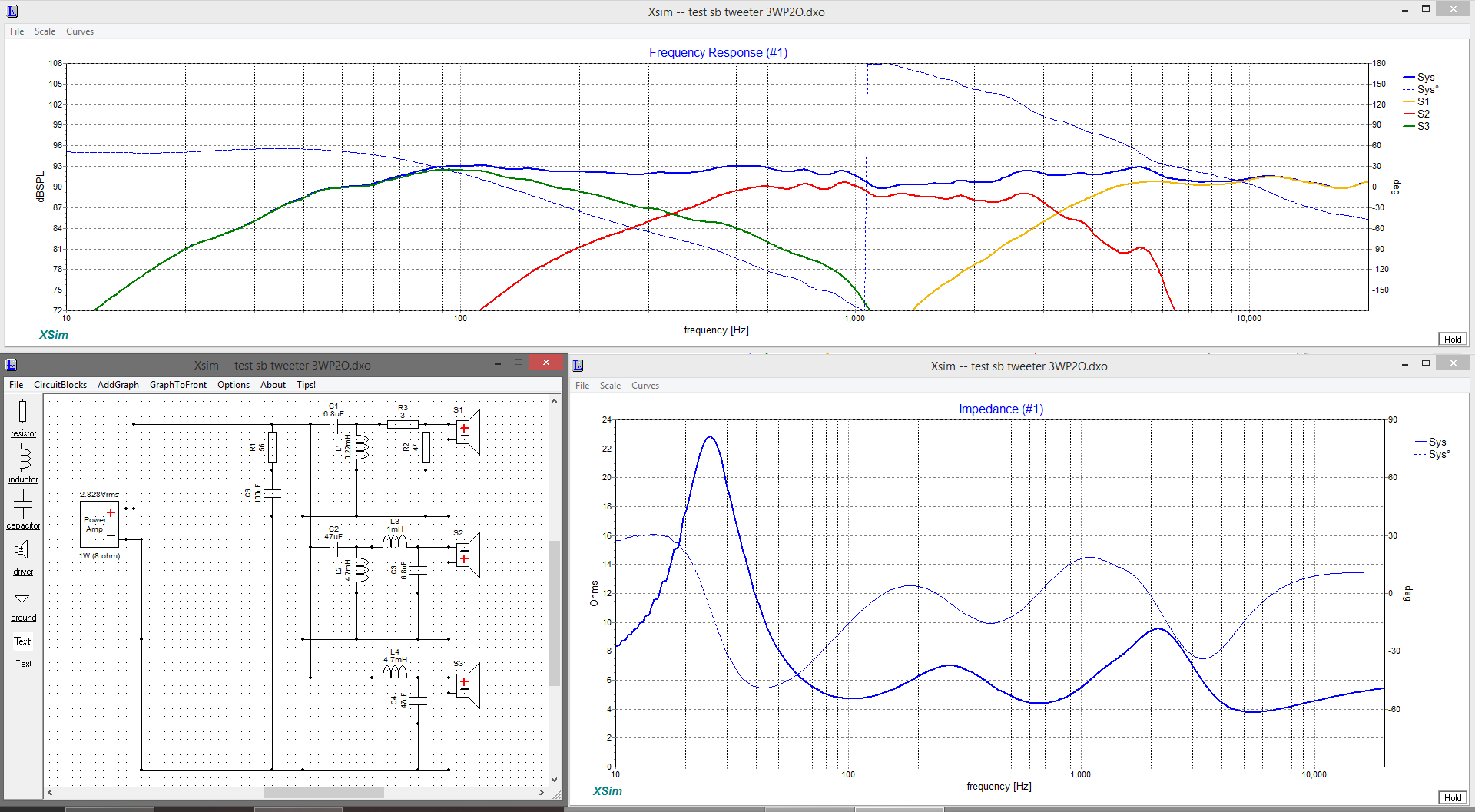This screenshot has width=1475, height=812.
Task: Click Hold button on impedance graph
Action: [1452, 797]
